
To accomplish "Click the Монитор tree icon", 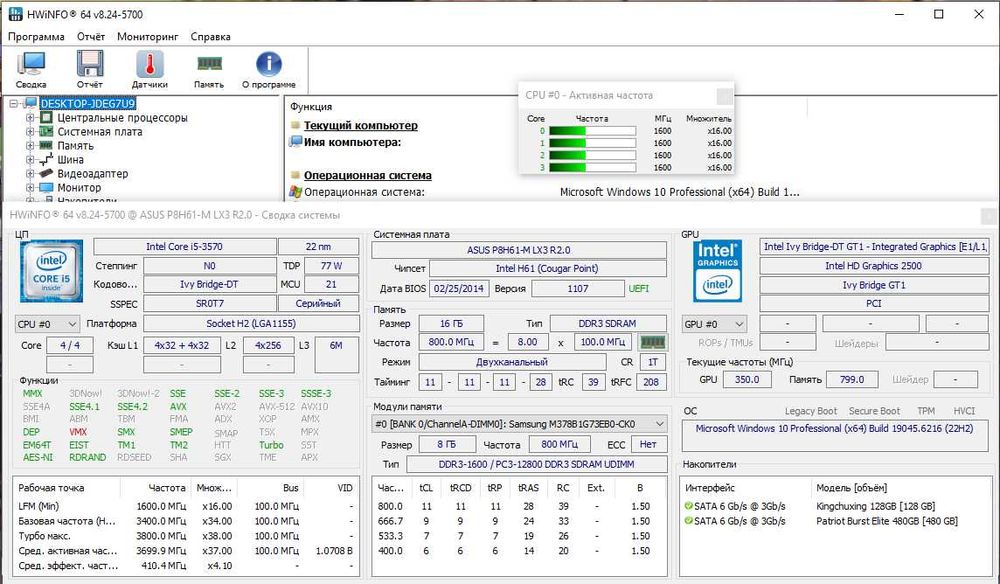I will tap(46, 187).
